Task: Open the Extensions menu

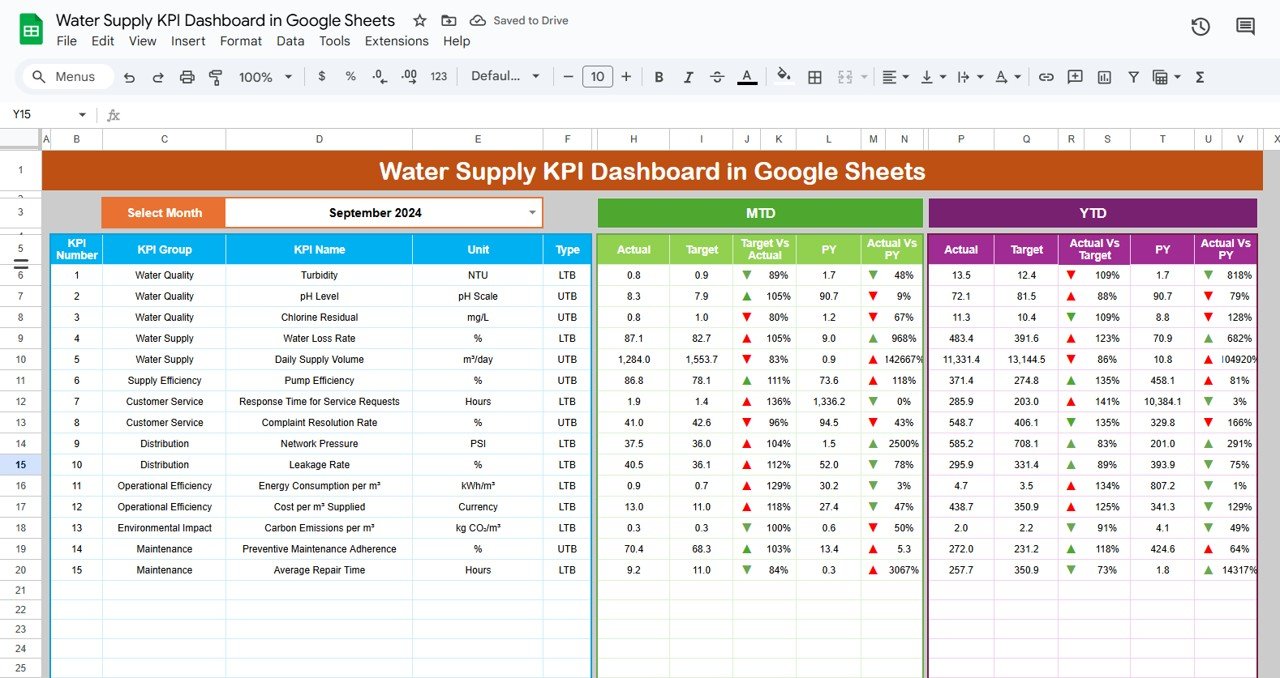Action: [397, 41]
